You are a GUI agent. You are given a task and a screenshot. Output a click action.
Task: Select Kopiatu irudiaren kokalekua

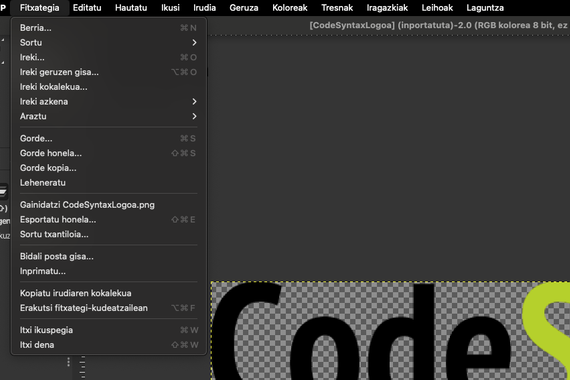click(109, 293)
